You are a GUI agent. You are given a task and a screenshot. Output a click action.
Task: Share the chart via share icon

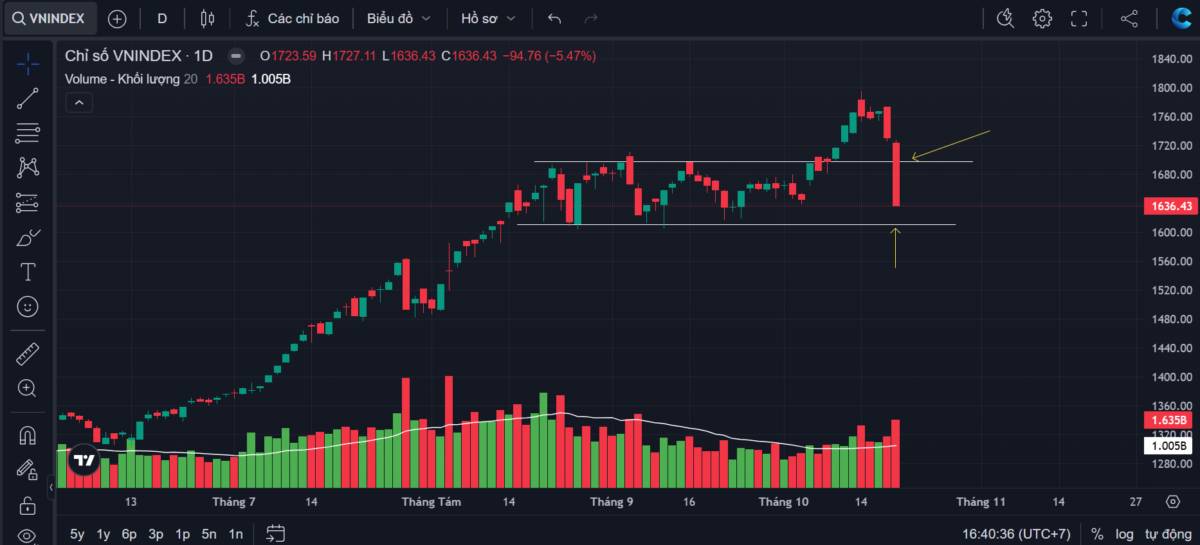(1129, 18)
